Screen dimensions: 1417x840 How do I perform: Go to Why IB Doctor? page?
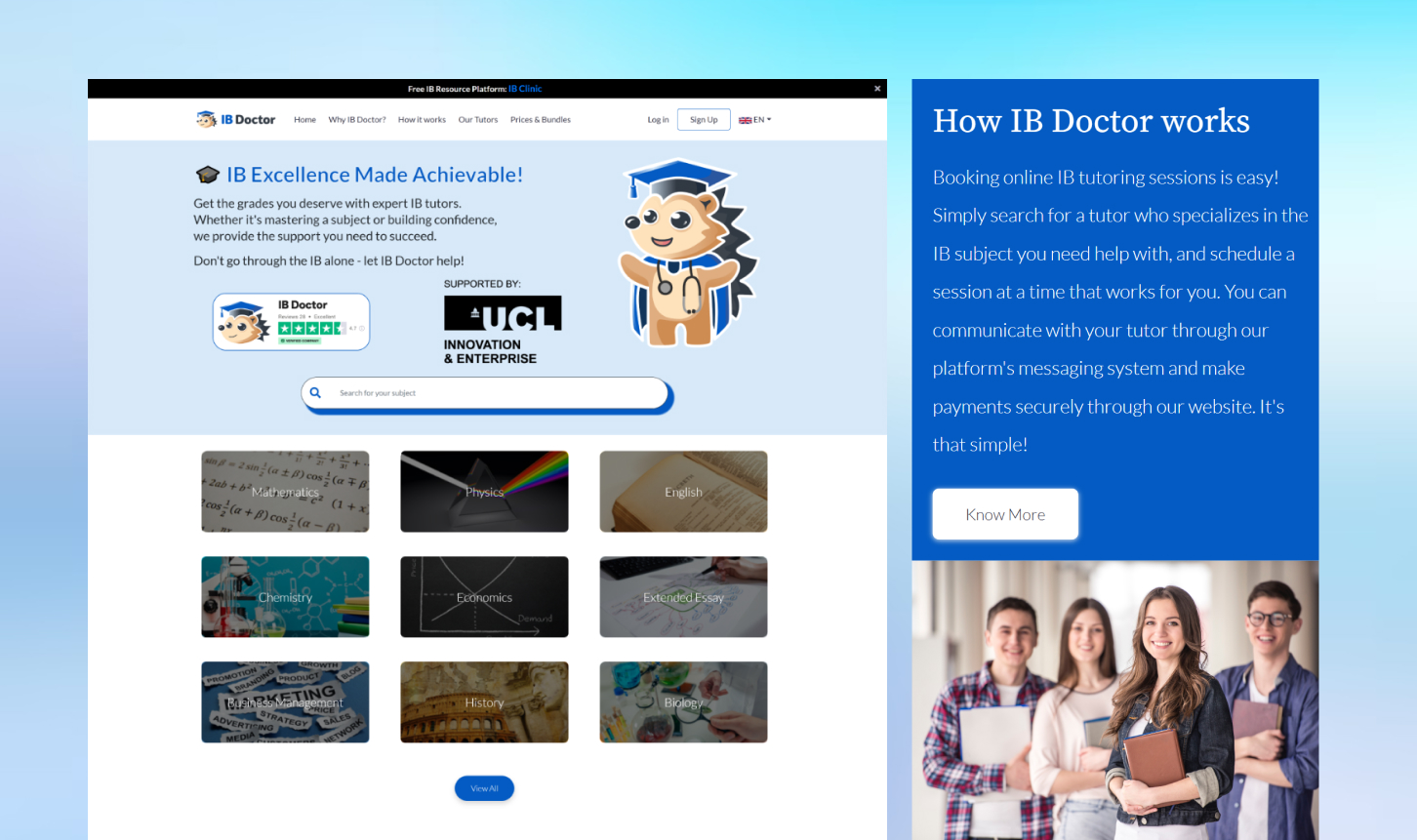point(356,120)
